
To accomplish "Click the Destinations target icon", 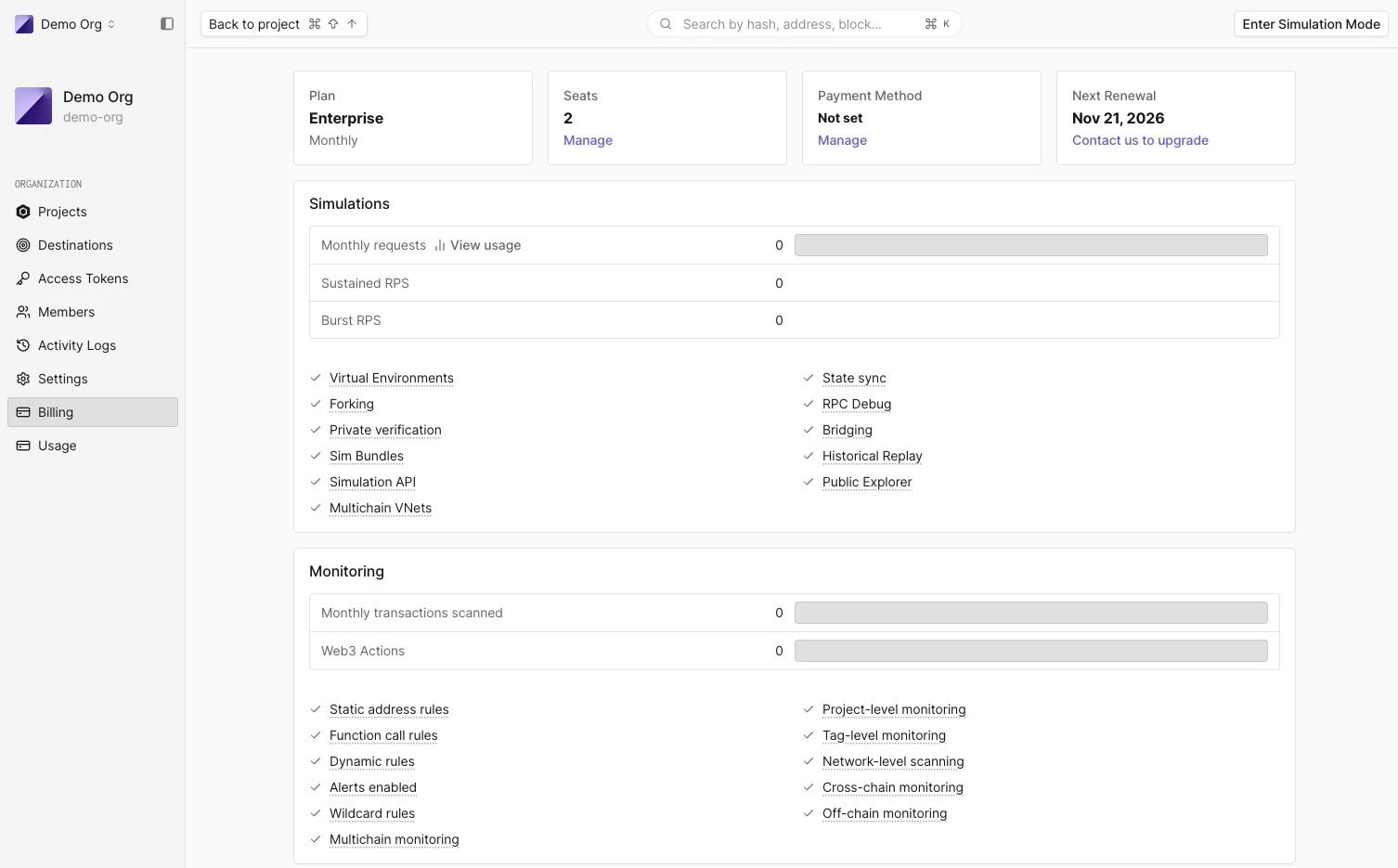I will pos(23,245).
